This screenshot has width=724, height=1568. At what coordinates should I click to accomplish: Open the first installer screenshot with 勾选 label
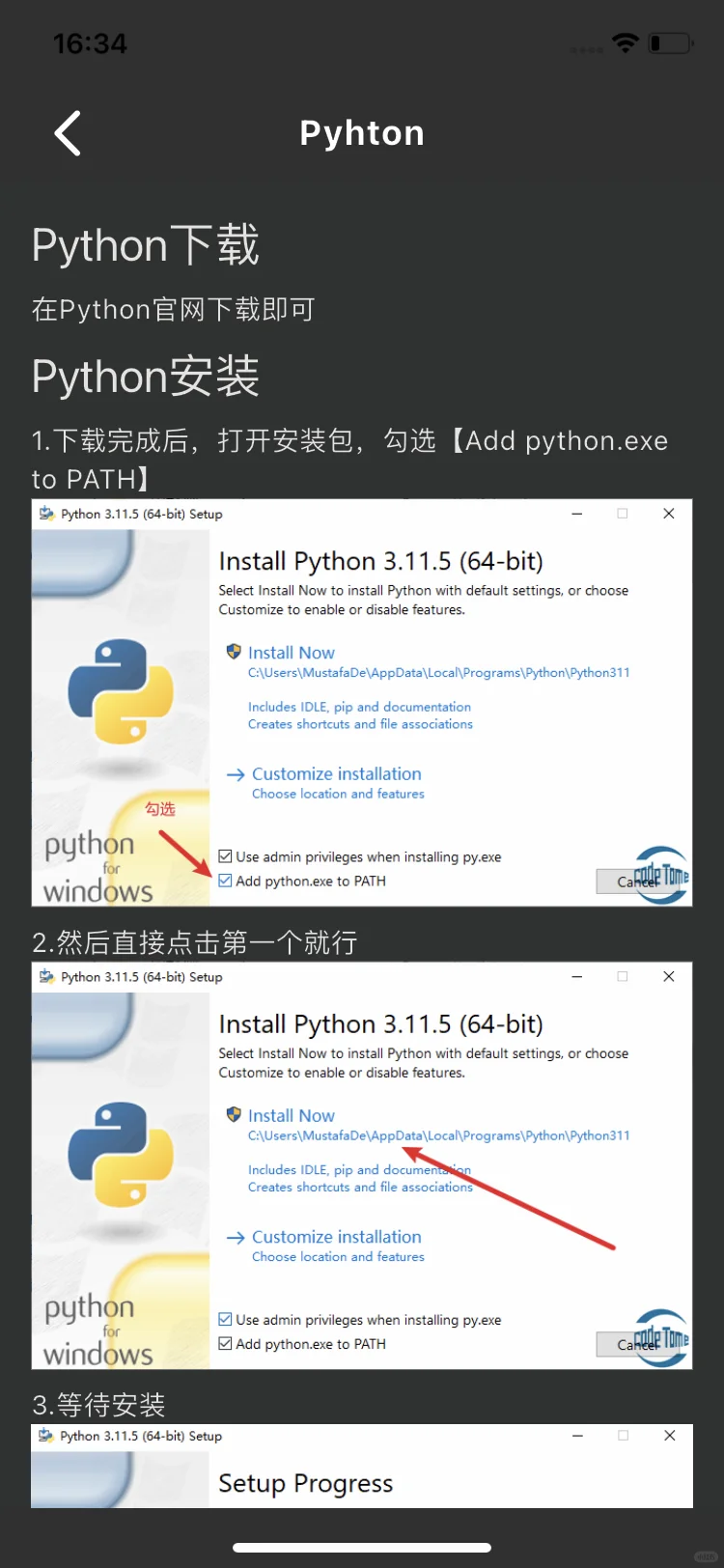(362, 703)
